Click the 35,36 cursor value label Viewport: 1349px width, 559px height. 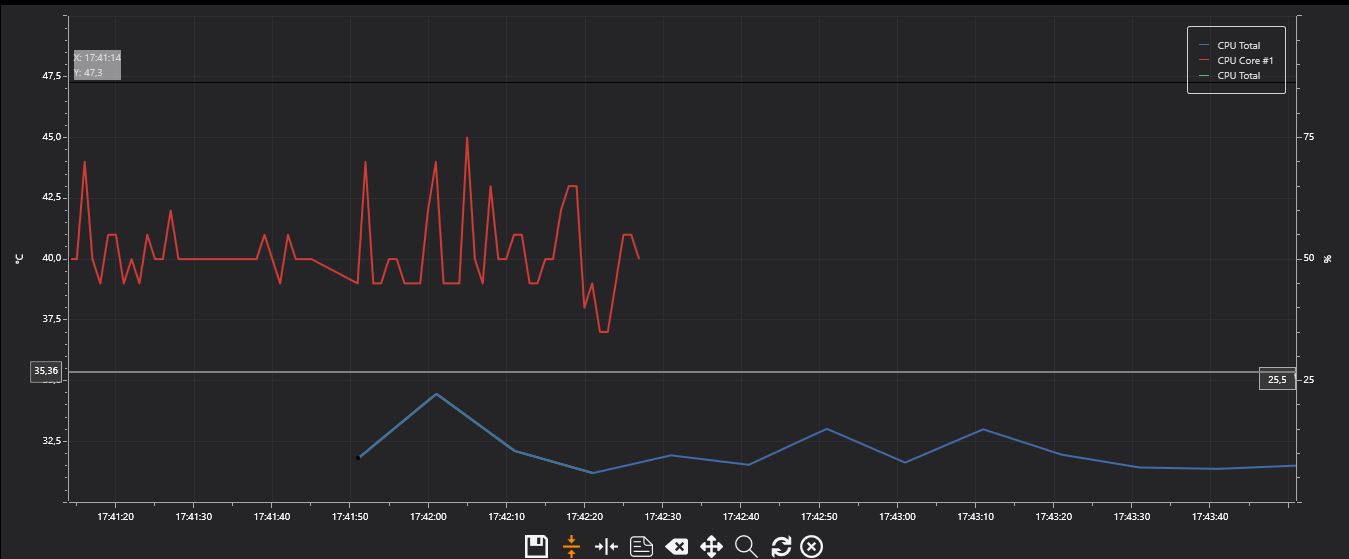(x=46, y=371)
